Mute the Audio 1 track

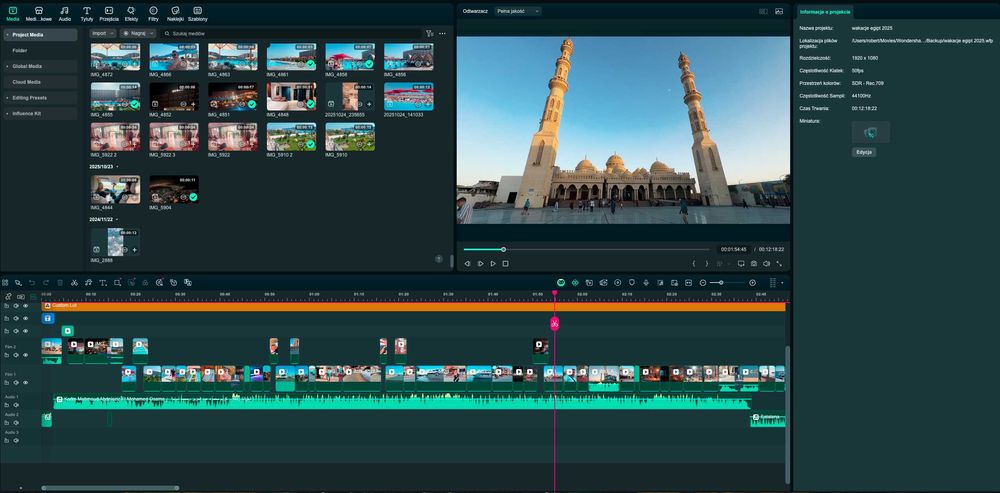(x=16, y=405)
